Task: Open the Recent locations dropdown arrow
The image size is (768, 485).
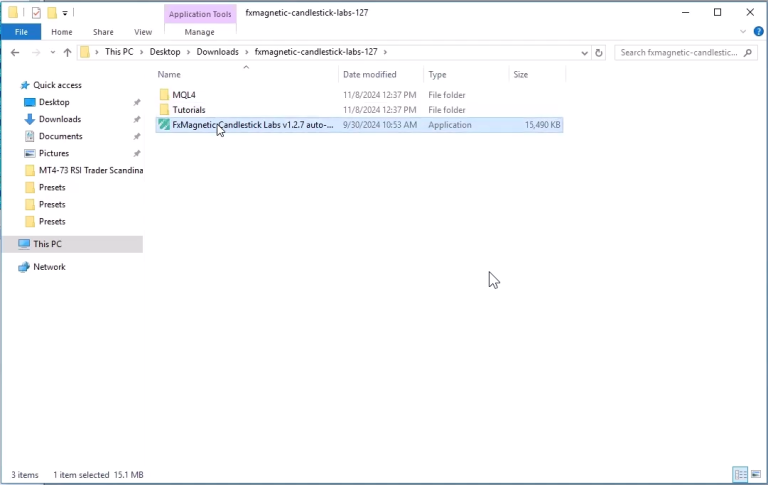Action: 52,52
